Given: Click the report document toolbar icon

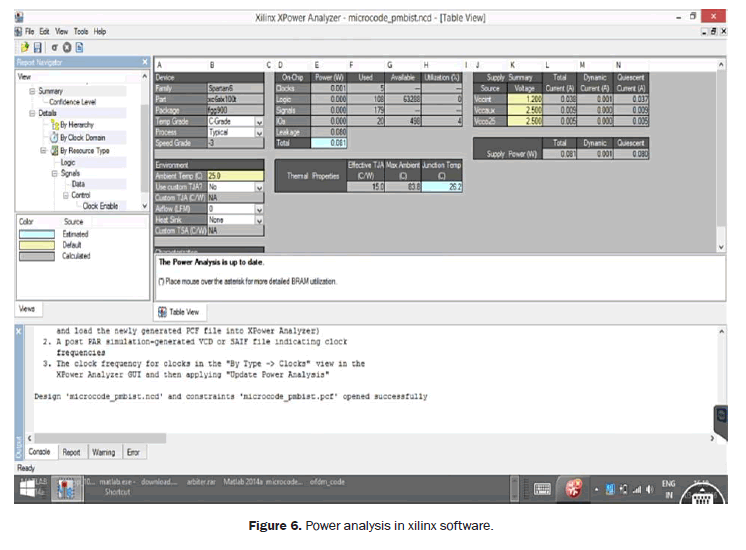Looking at the screenshot, I should tap(79, 47).
